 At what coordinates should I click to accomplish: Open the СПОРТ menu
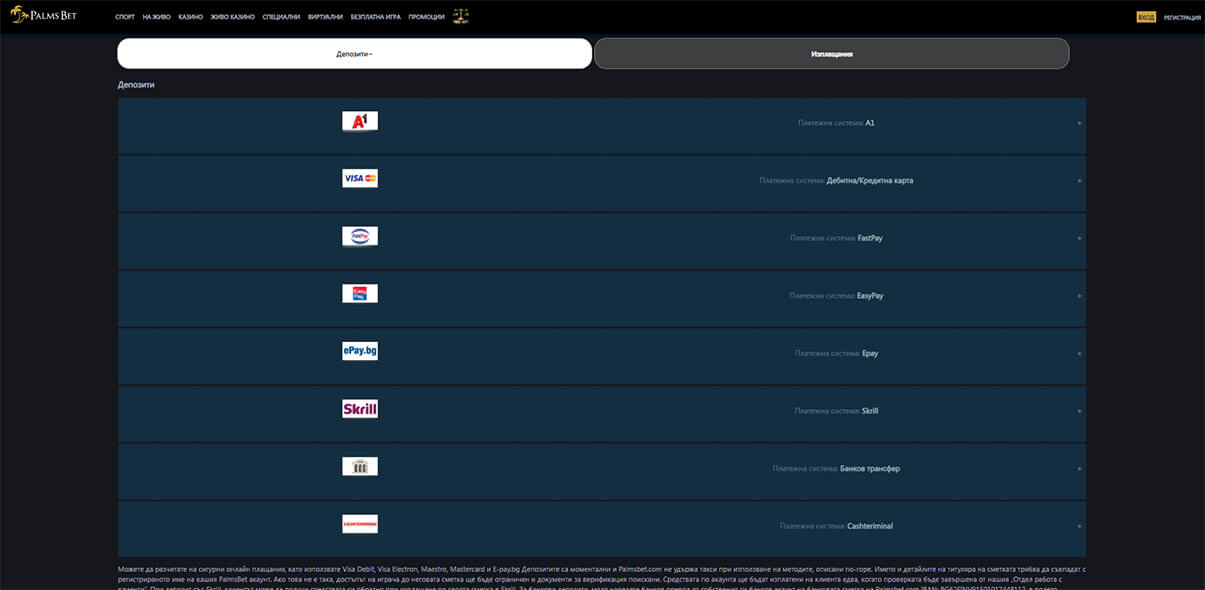(x=125, y=17)
